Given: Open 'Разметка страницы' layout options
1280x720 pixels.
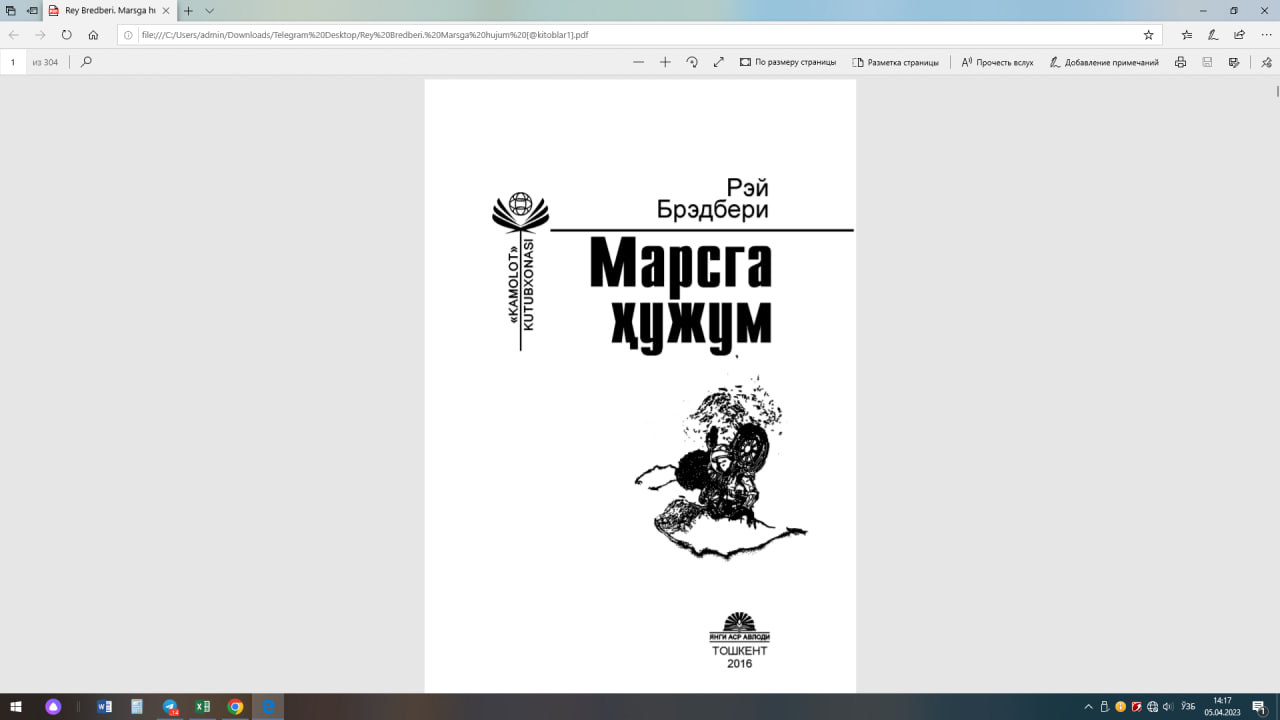Looking at the screenshot, I should pyautogui.click(x=895, y=62).
